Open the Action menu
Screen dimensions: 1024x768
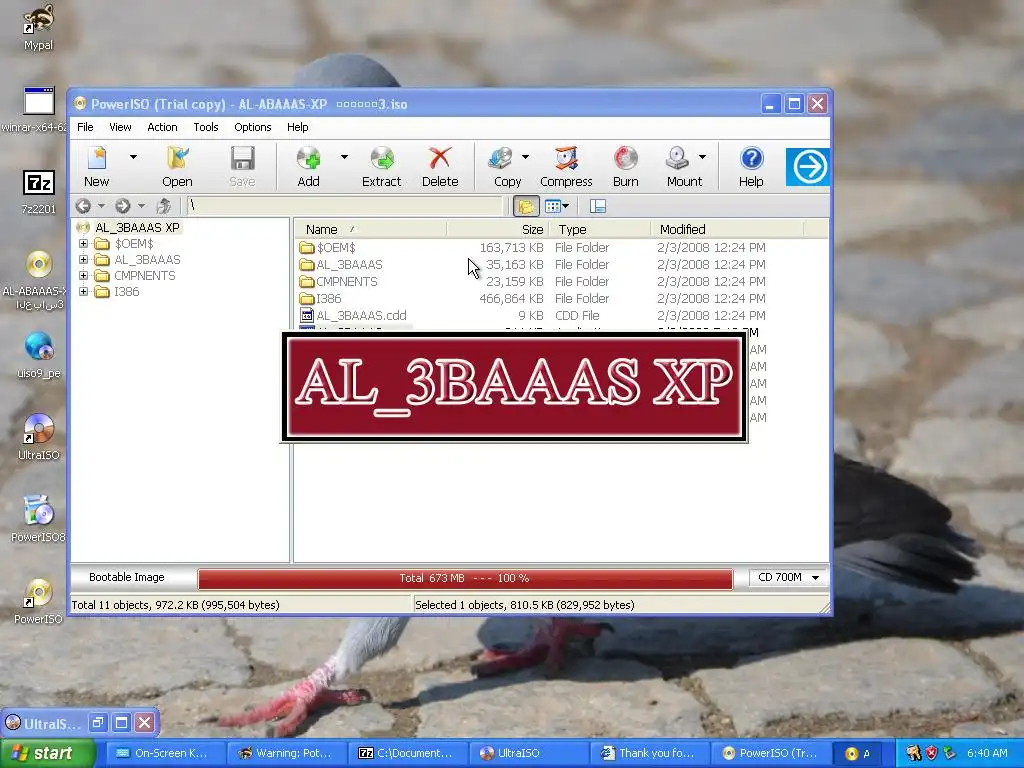point(162,127)
